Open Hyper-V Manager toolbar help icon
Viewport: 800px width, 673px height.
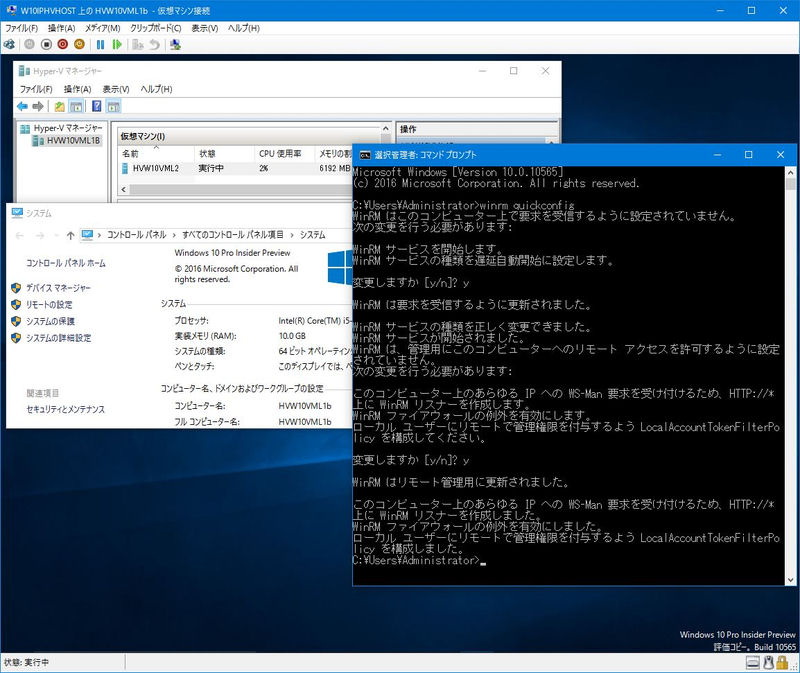[x=96, y=106]
